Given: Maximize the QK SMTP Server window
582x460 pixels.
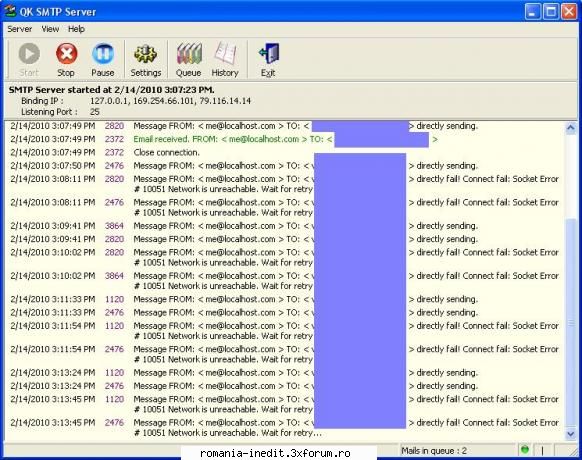Looking at the screenshot, I should pos(551,12).
